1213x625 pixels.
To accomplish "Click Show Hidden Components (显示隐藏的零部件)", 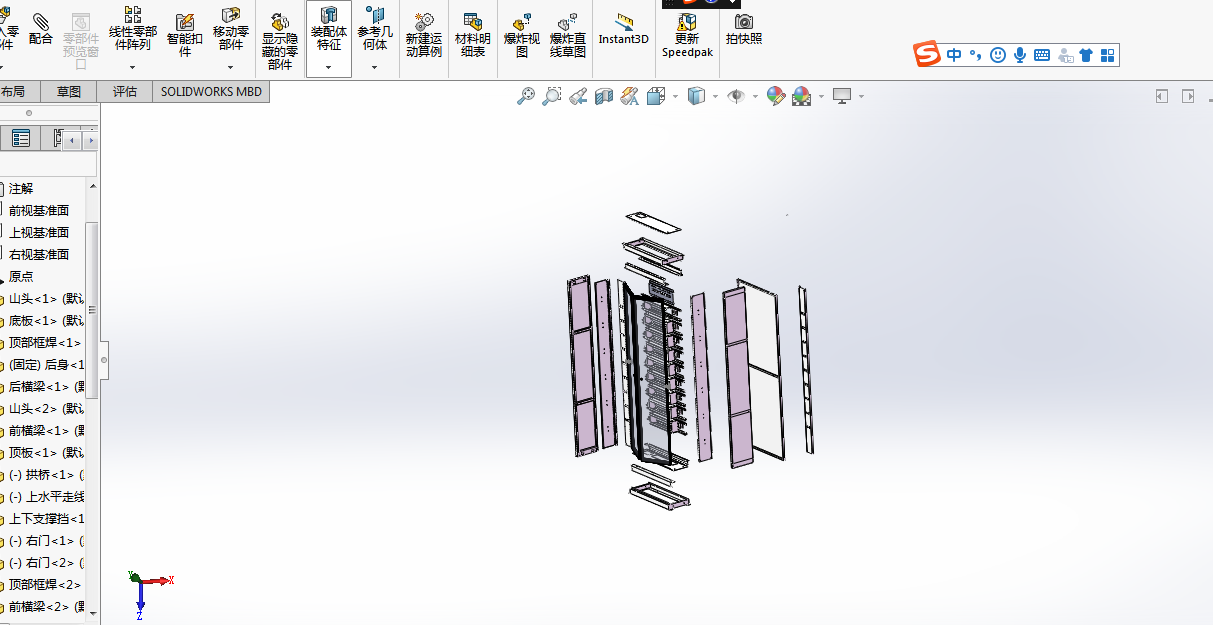I will tap(280, 42).
